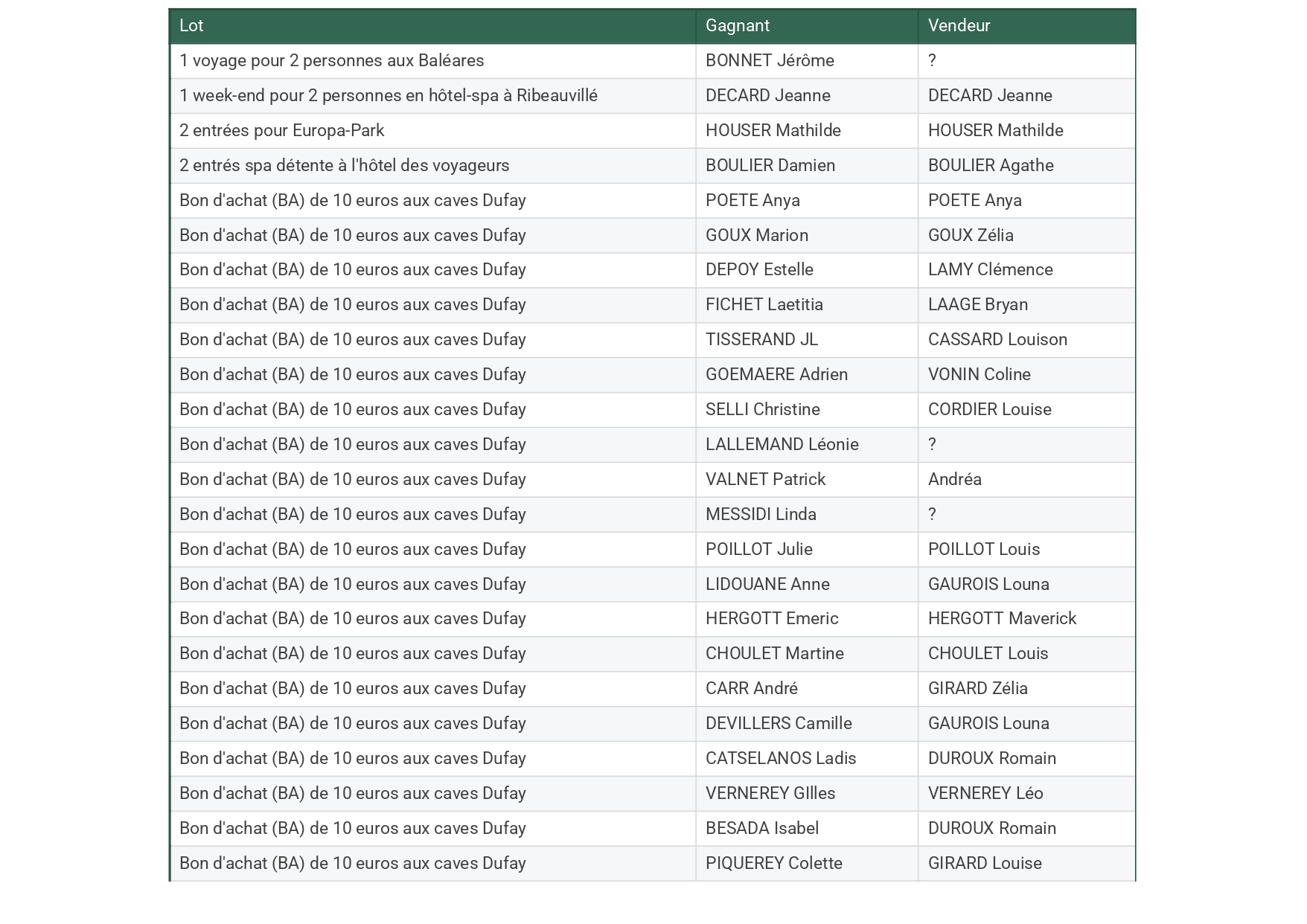Select the GIRARD Louise seller cell
The image size is (1307, 924).
pyautogui.click(x=984, y=864)
